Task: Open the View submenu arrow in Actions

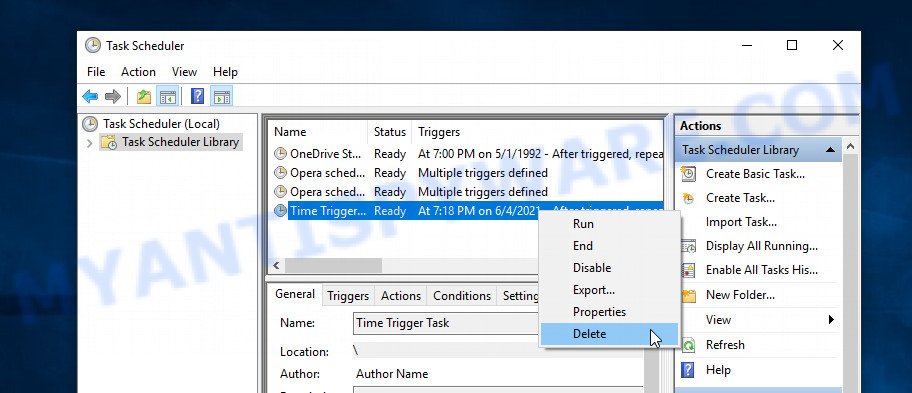Action: 831,320
